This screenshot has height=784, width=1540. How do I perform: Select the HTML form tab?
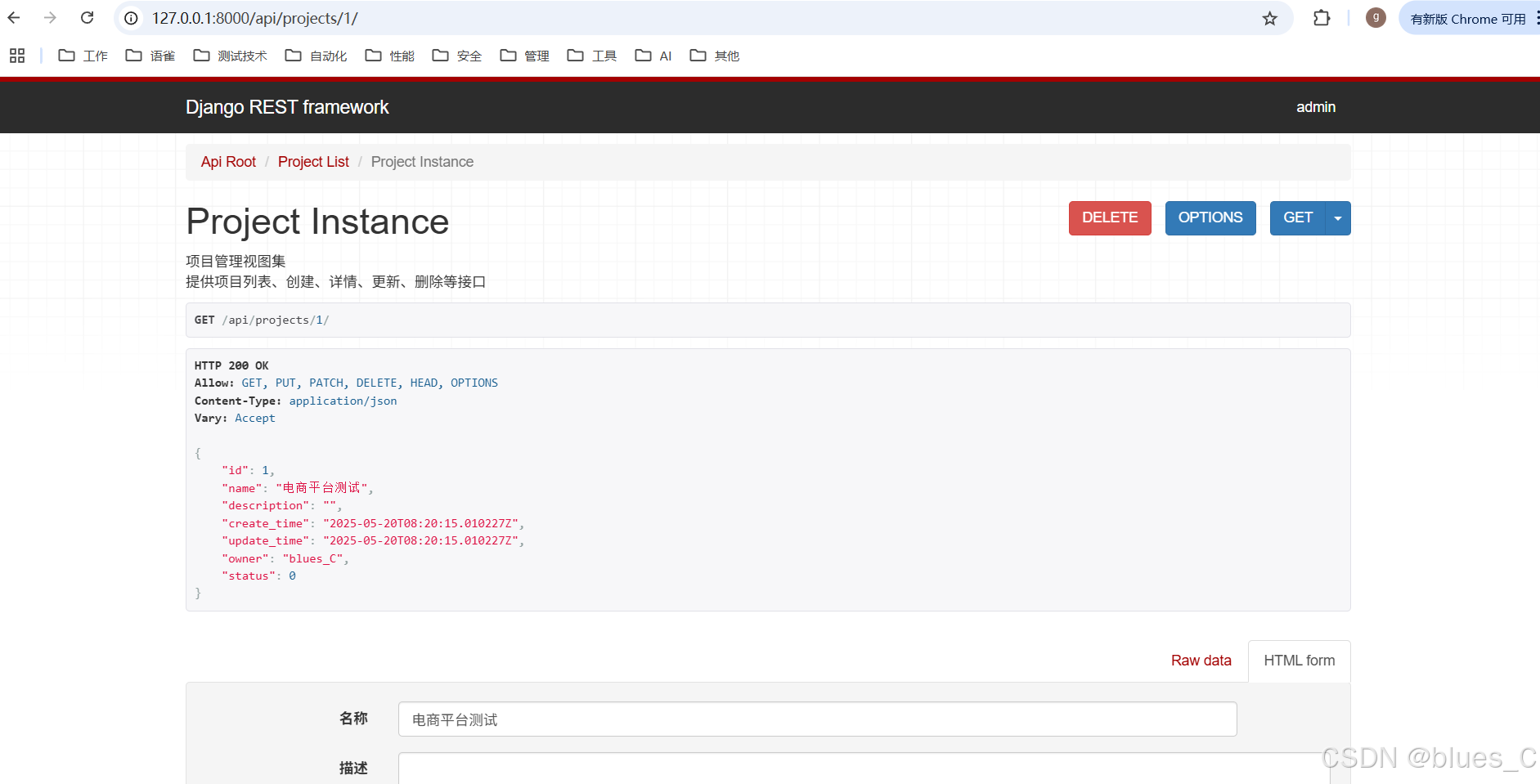(1299, 661)
